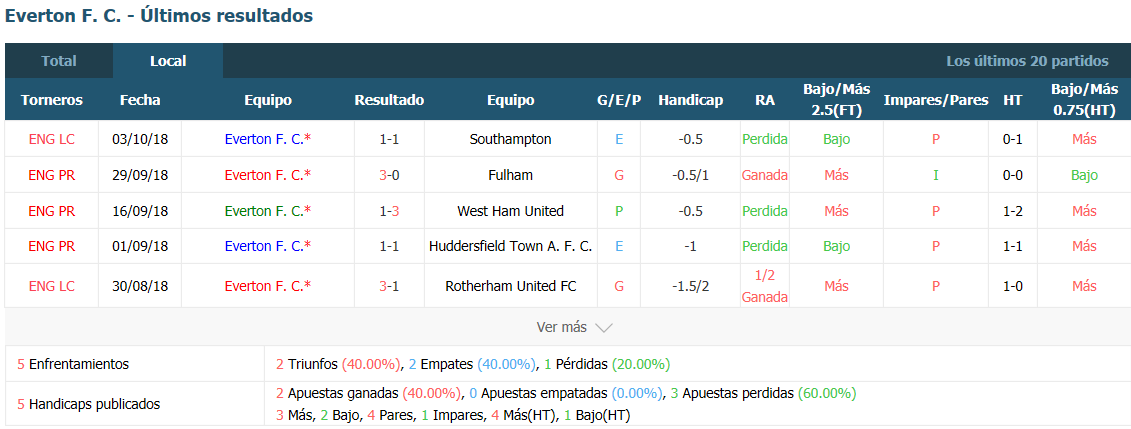Click the Resultado column header
The height and width of the screenshot is (429, 1131).
click(x=390, y=100)
